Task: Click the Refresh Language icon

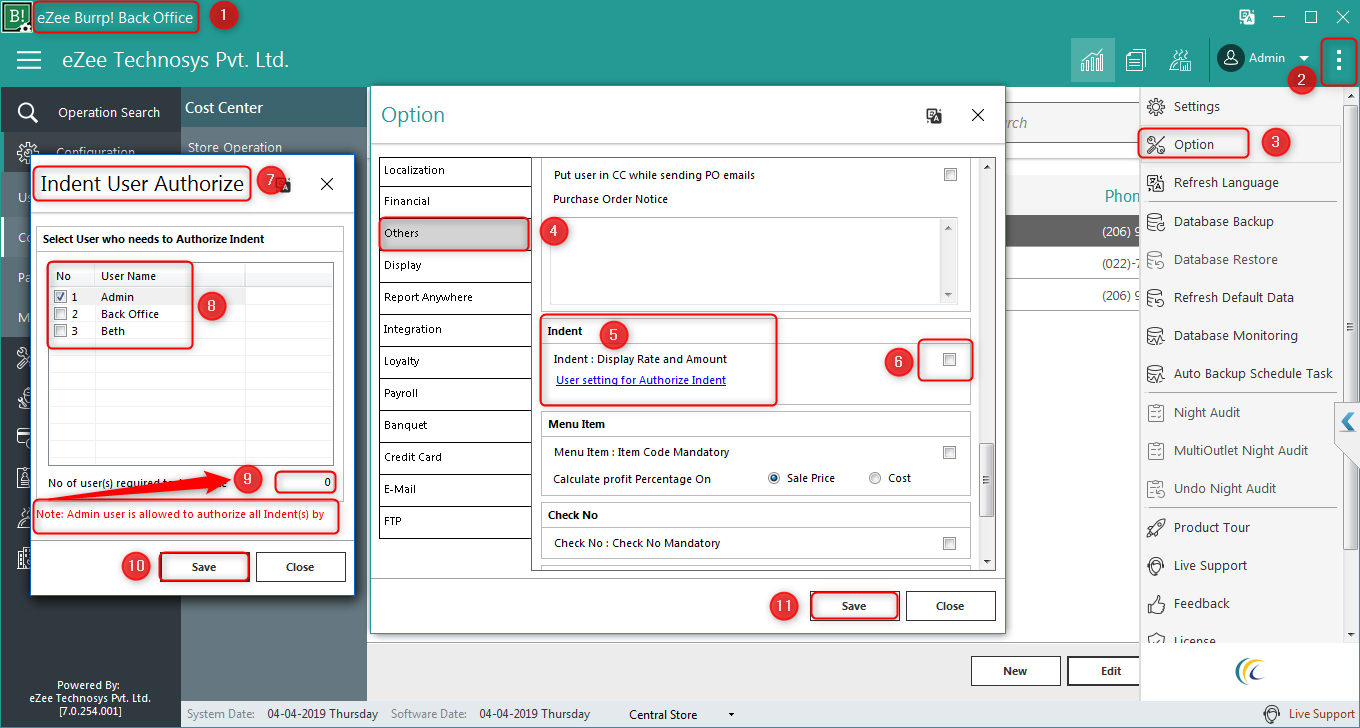Action: coord(1156,183)
